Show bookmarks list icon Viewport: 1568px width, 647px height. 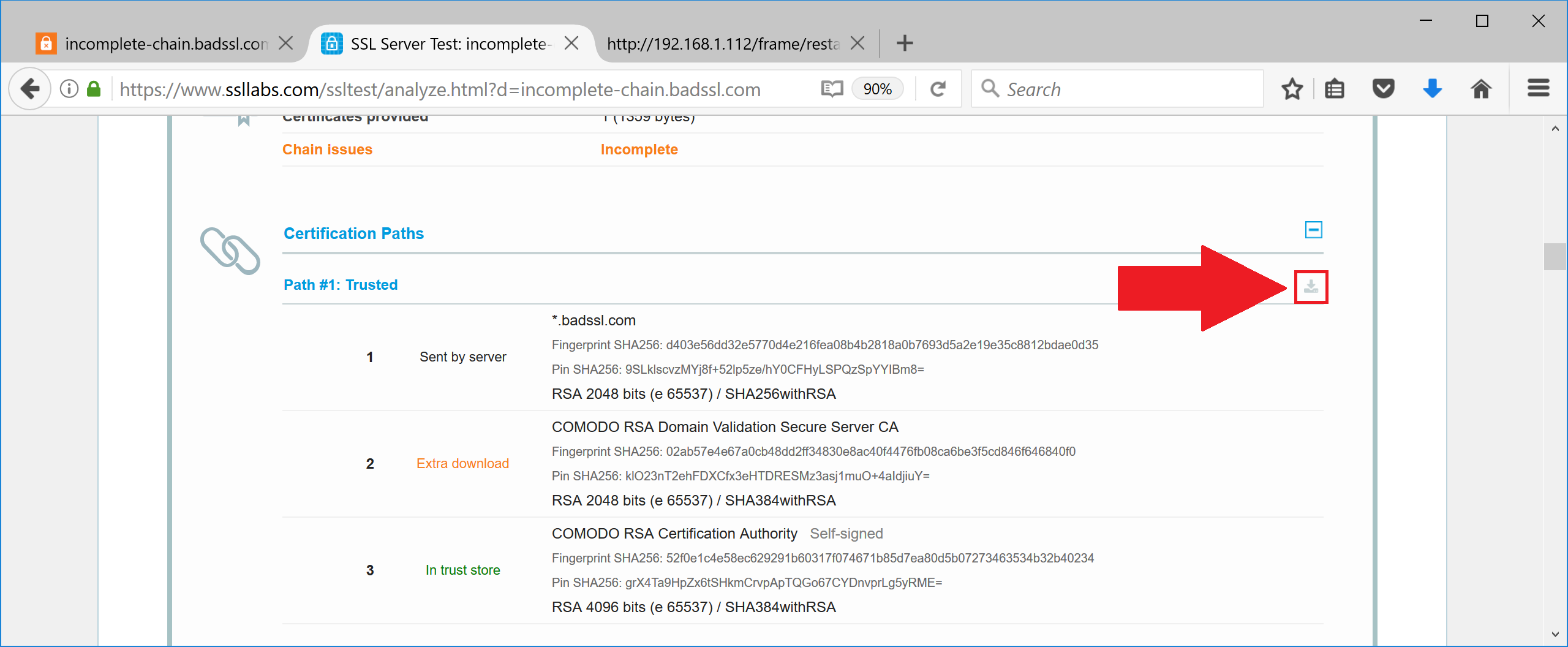pos(1335,89)
